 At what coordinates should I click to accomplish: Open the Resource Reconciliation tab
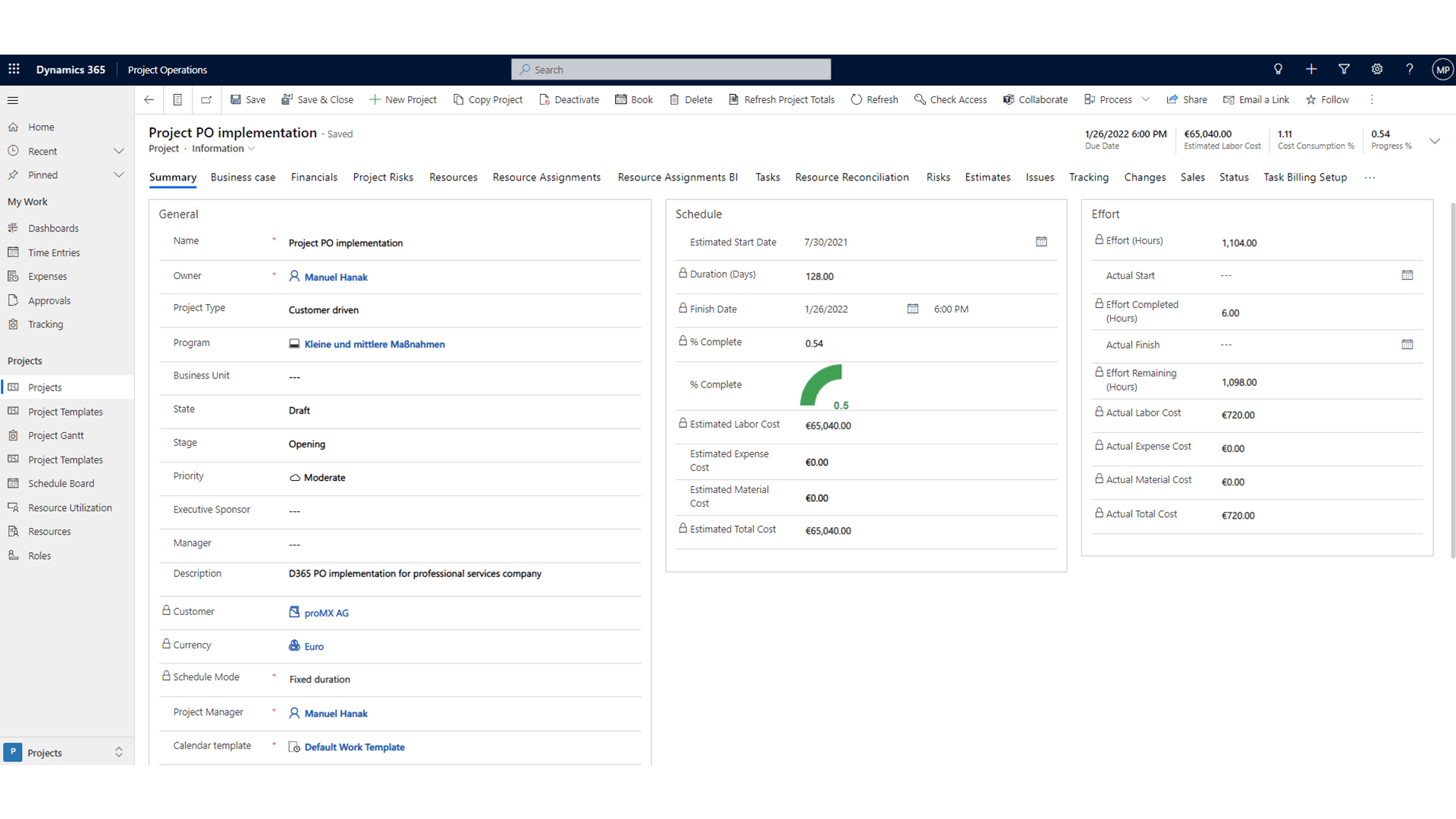tap(852, 177)
